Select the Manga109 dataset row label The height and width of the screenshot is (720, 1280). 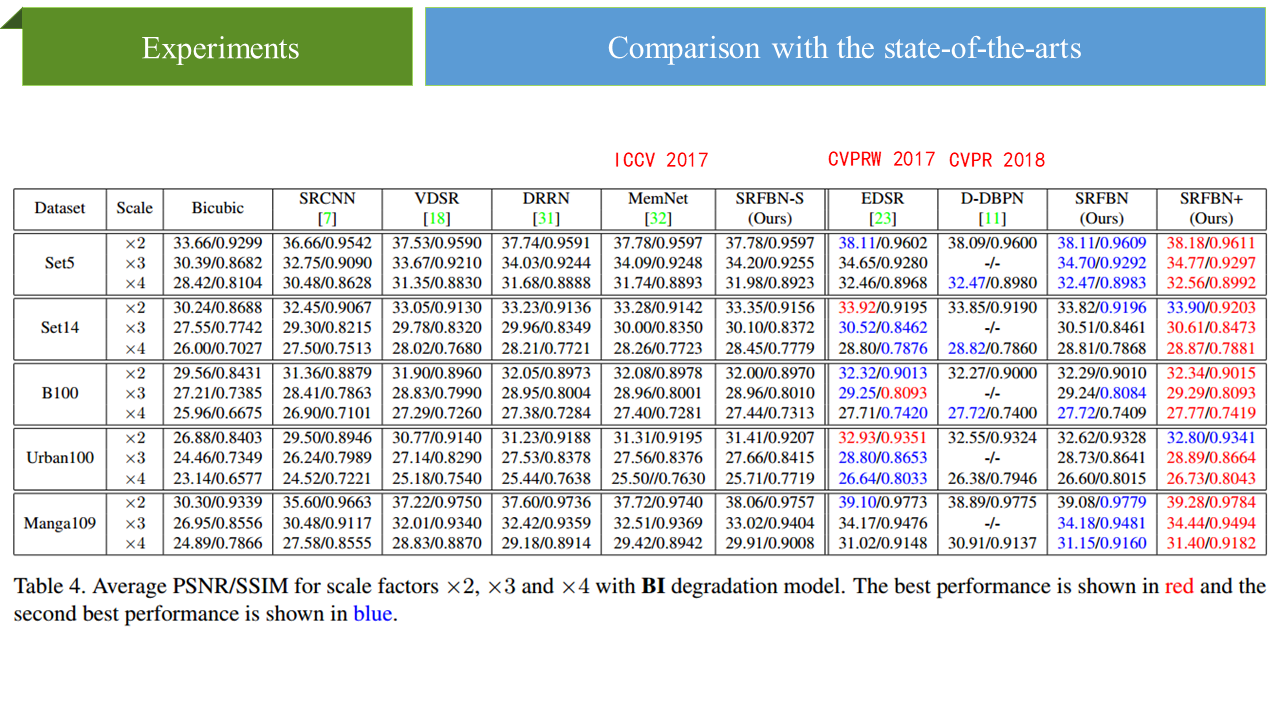tap(59, 522)
